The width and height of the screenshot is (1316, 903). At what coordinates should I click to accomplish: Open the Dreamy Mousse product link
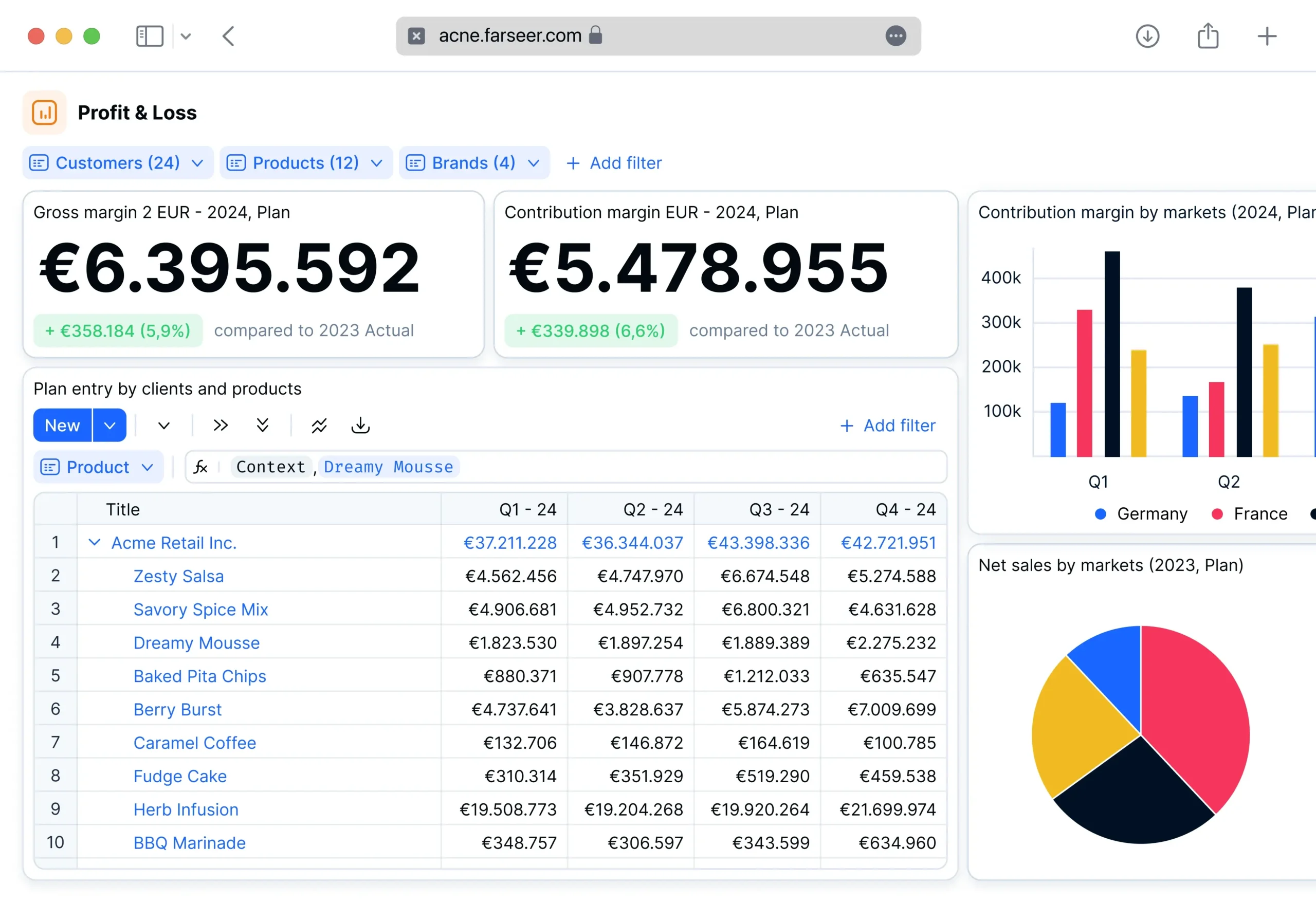196,642
